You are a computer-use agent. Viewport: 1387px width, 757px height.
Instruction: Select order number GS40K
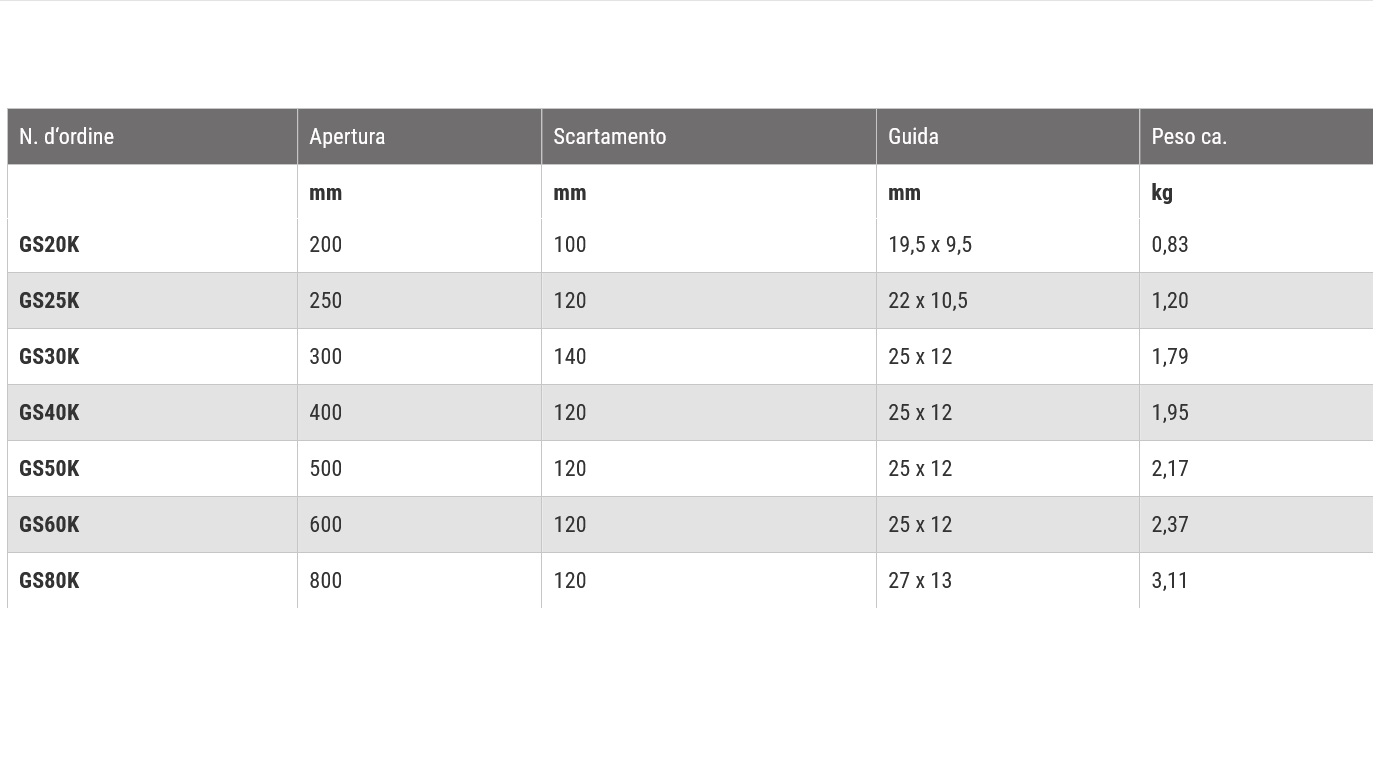click(49, 413)
